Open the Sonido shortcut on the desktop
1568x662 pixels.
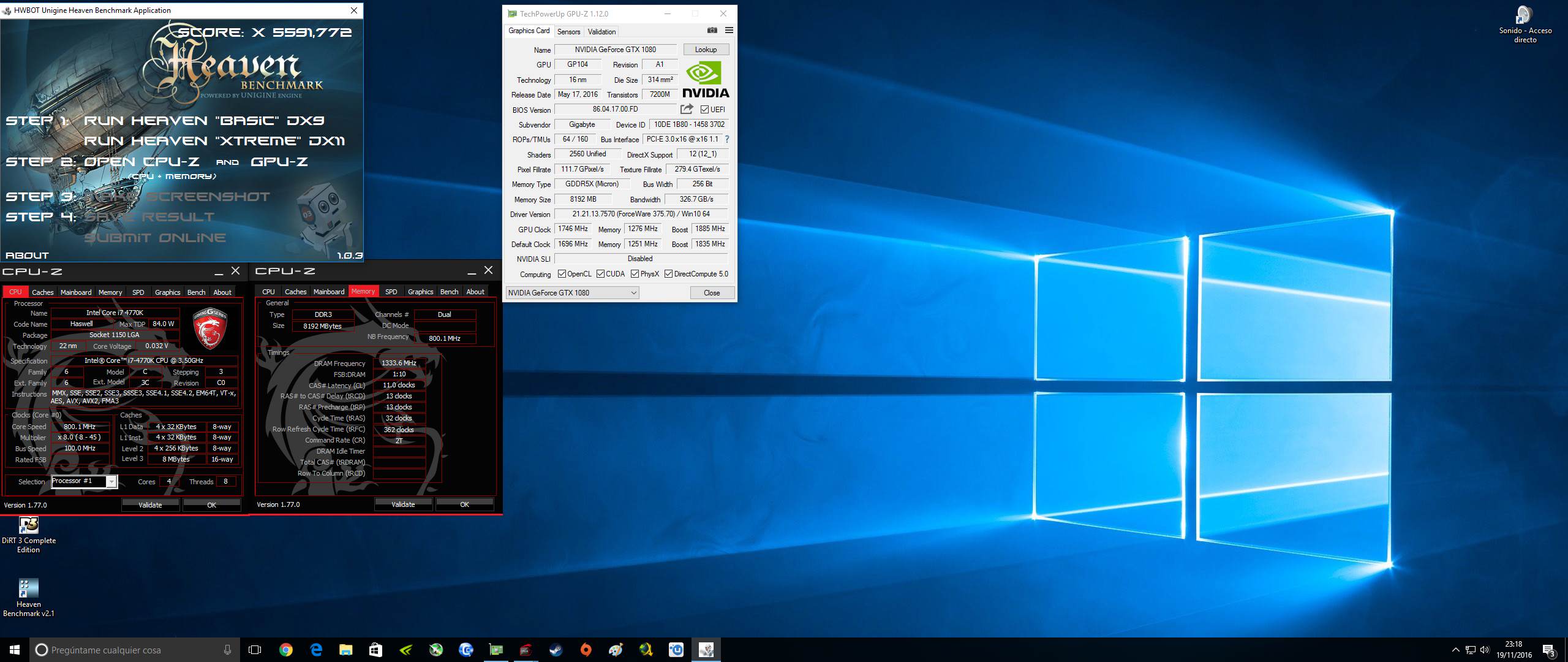(x=1525, y=25)
